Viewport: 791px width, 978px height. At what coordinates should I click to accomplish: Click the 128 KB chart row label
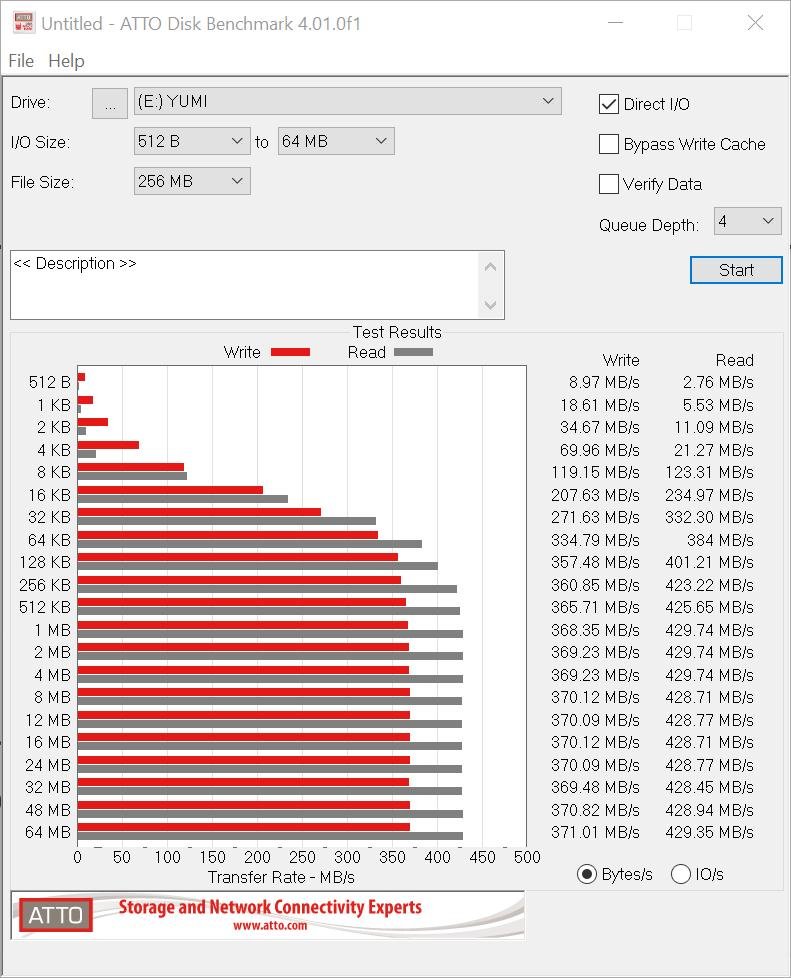pos(46,563)
